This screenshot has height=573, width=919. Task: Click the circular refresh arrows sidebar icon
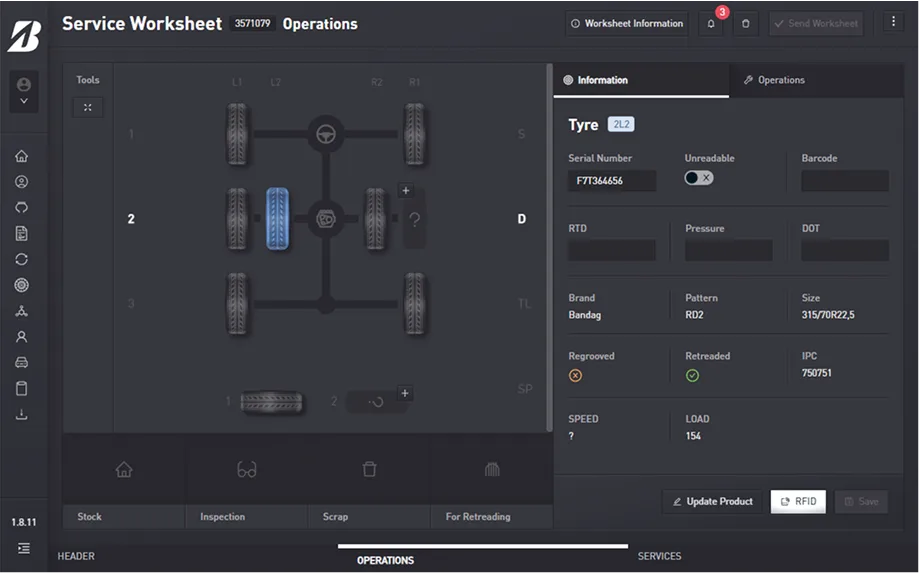point(22,259)
